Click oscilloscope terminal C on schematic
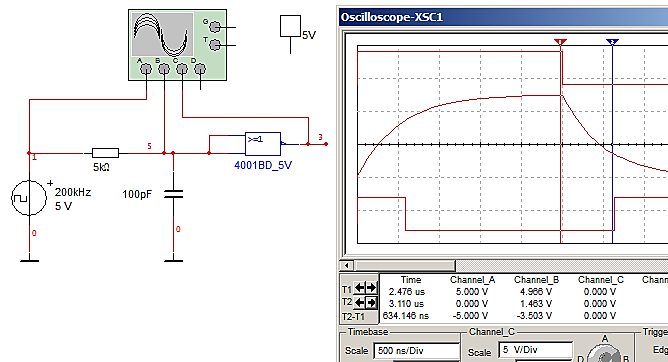The width and height of the screenshot is (668, 362). (x=182, y=69)
